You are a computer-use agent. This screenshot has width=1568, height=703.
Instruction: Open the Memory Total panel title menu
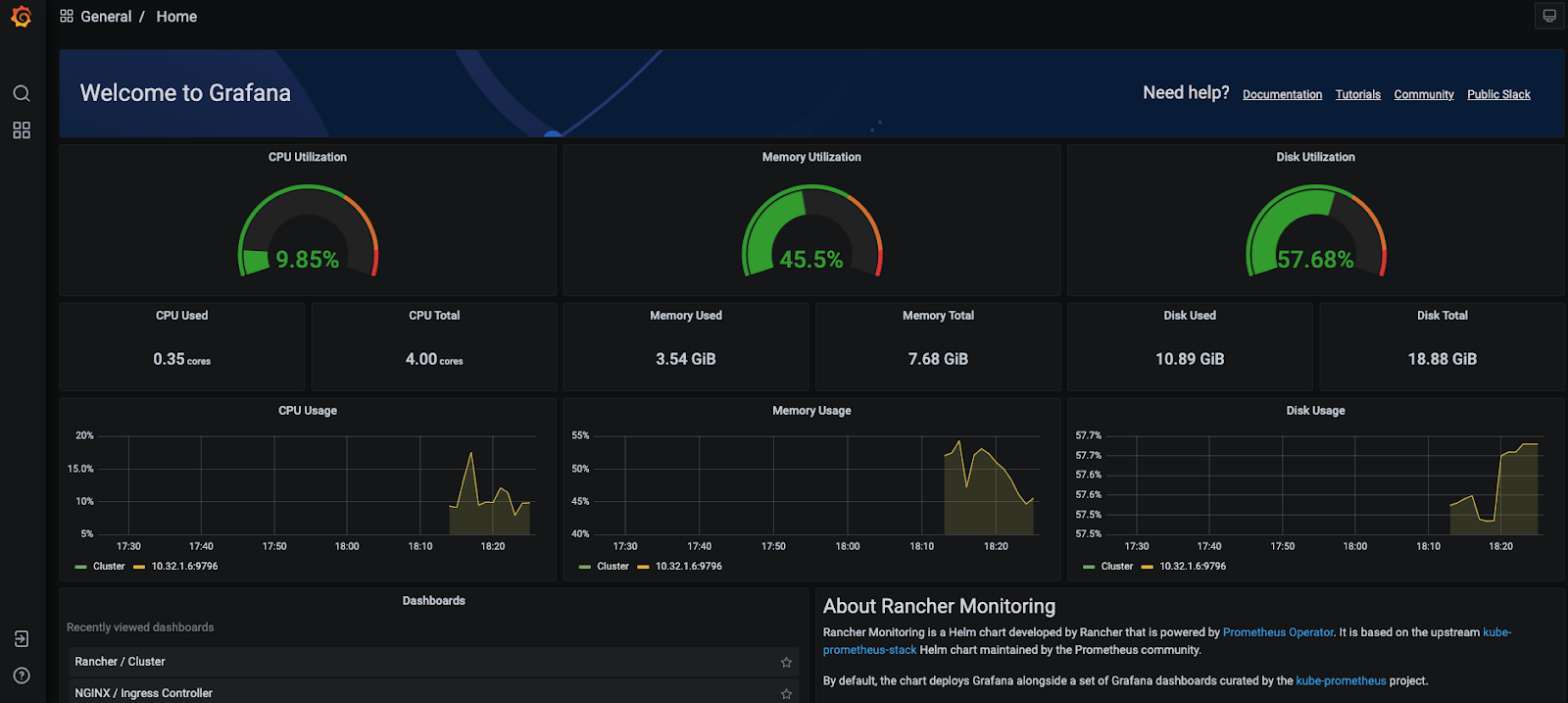938,316
